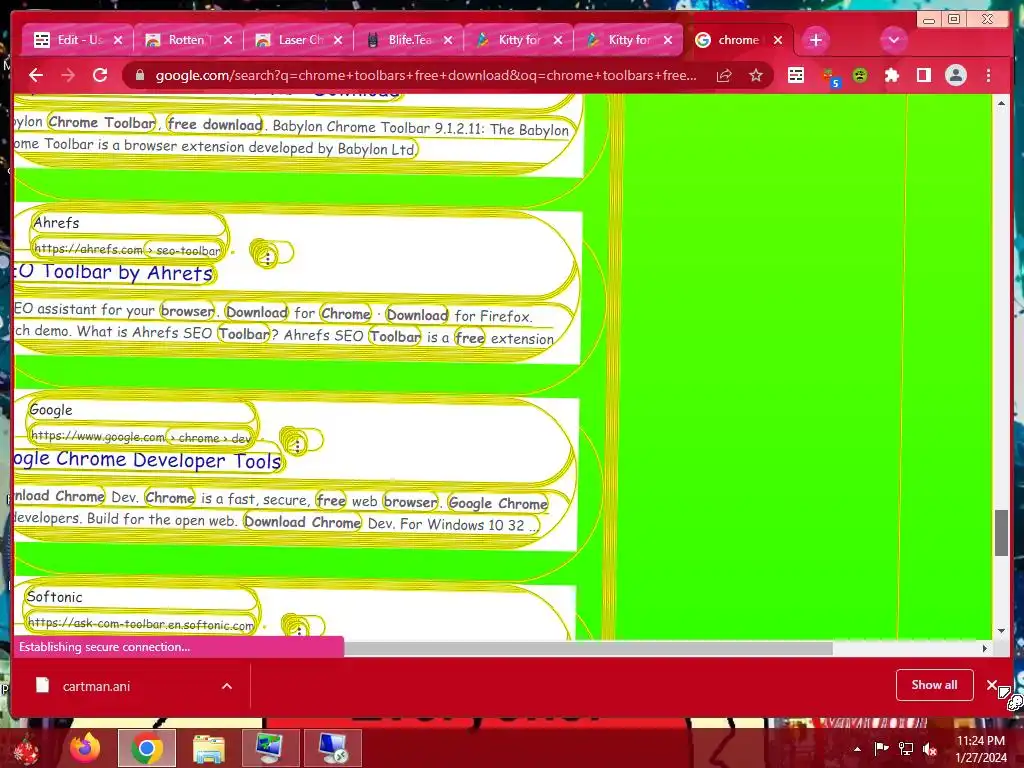Open the striped-grid extension in the toolbar
This screenshot has height=768, width=1024.
point(795,75)
